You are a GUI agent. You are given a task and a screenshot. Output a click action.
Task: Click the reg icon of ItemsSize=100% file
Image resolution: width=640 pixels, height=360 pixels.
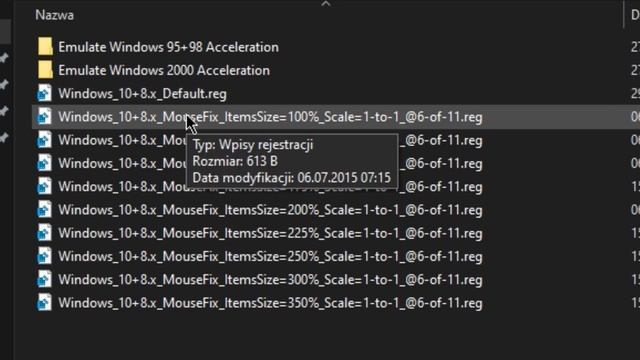pyautogui.click(x=44, y=117)
